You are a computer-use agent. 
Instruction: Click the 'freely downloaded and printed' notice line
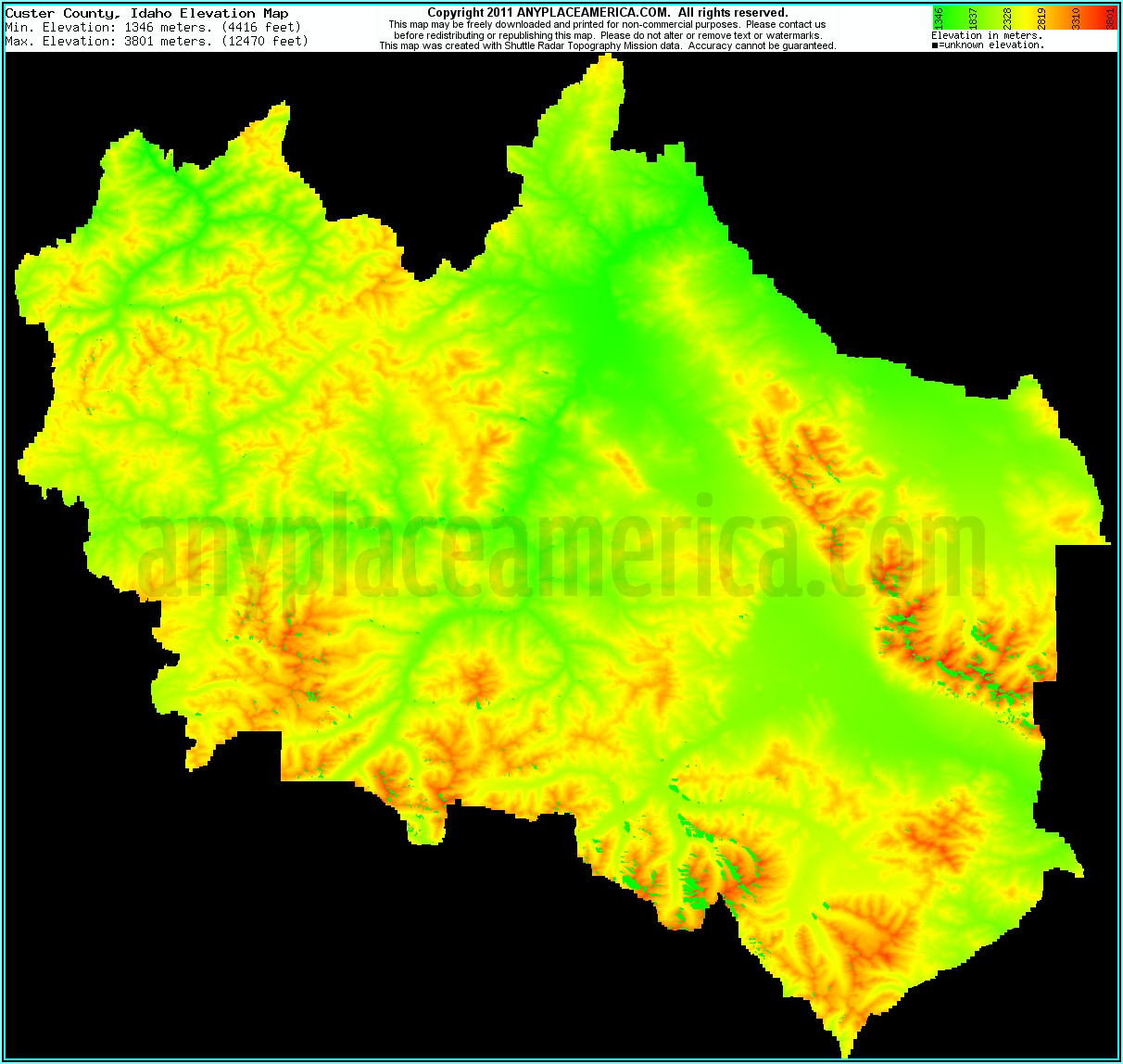point(607,24)
